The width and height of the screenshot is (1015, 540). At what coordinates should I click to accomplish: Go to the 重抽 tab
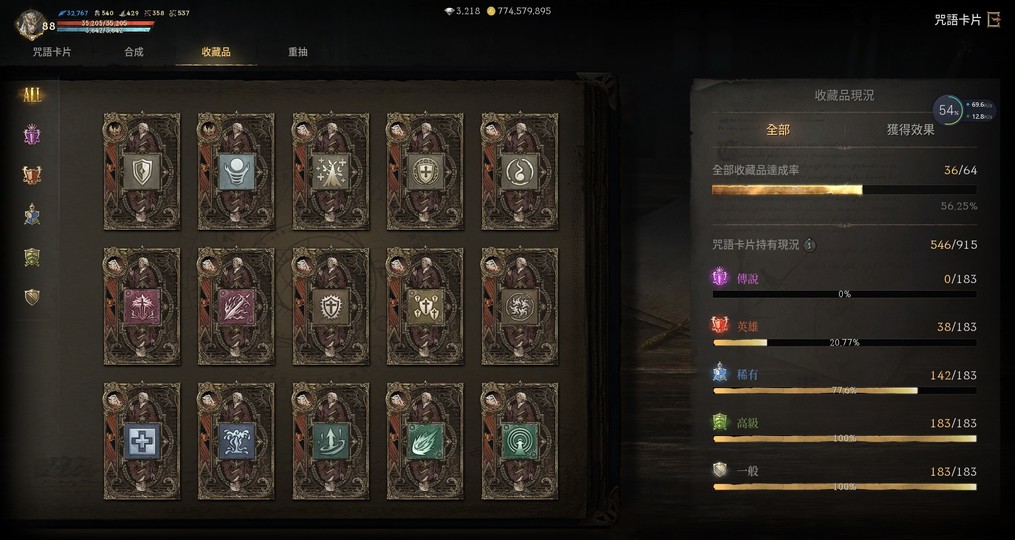tap(298, 52)
